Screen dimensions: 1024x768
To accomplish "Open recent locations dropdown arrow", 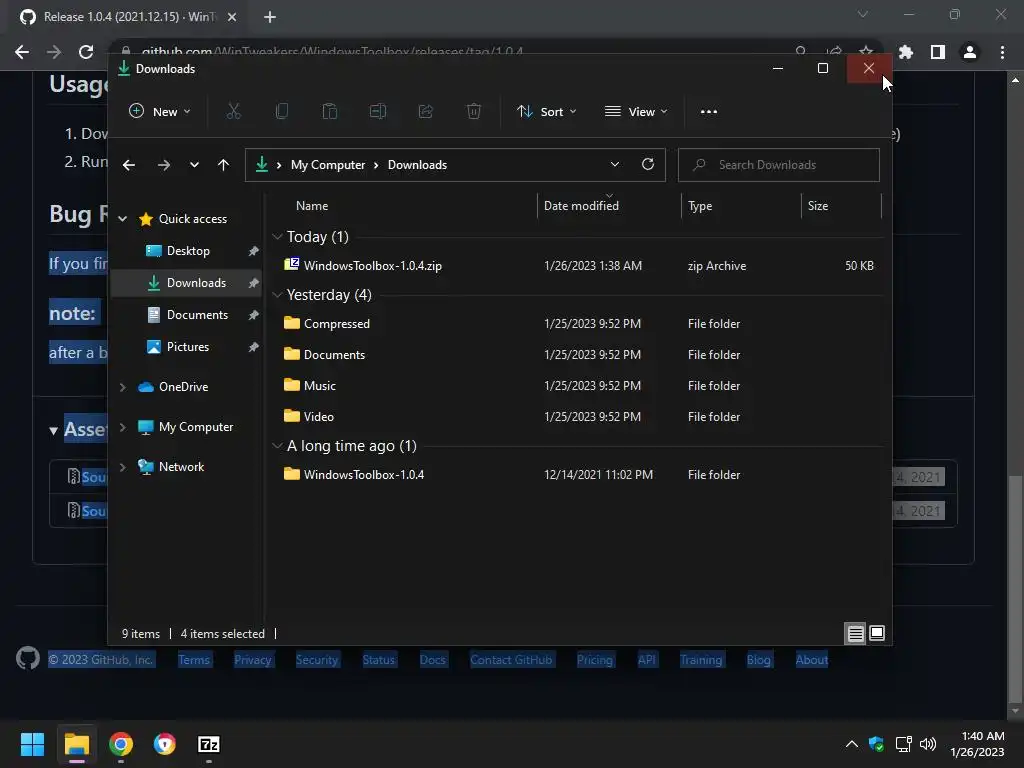I will click(194, 165).
